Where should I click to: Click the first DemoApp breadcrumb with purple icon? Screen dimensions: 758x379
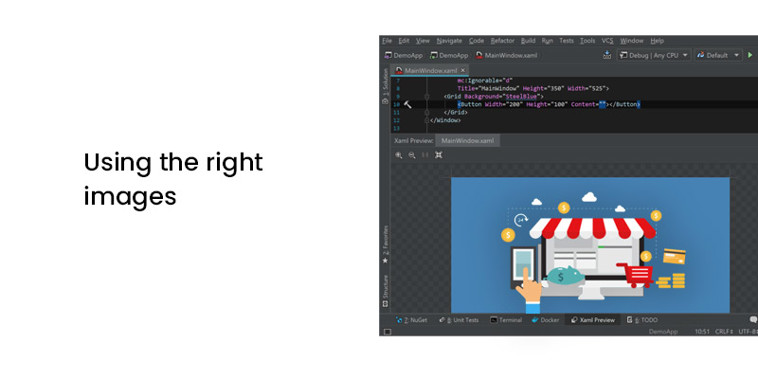(403, 56)
